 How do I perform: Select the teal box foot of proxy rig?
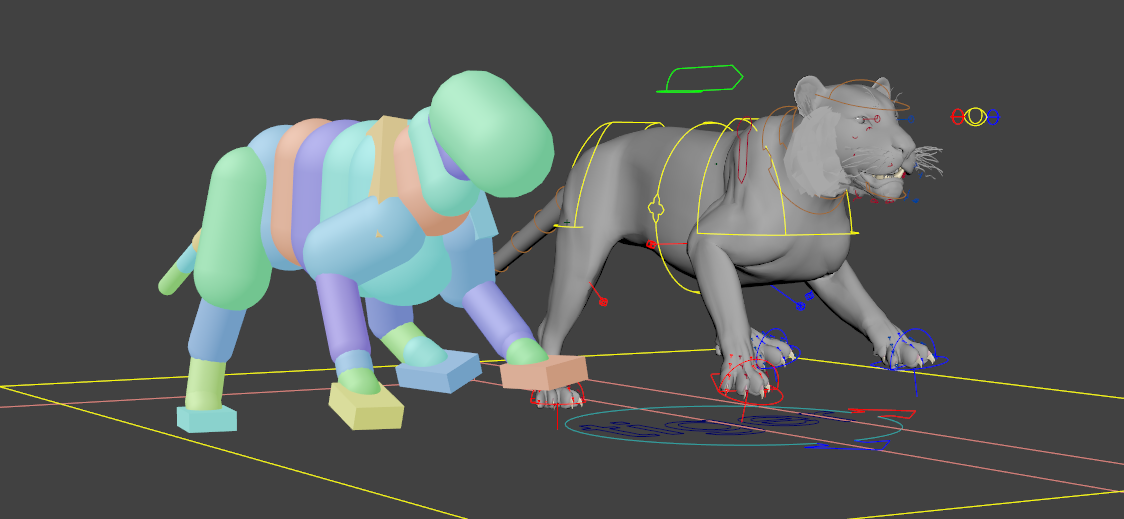207,418
